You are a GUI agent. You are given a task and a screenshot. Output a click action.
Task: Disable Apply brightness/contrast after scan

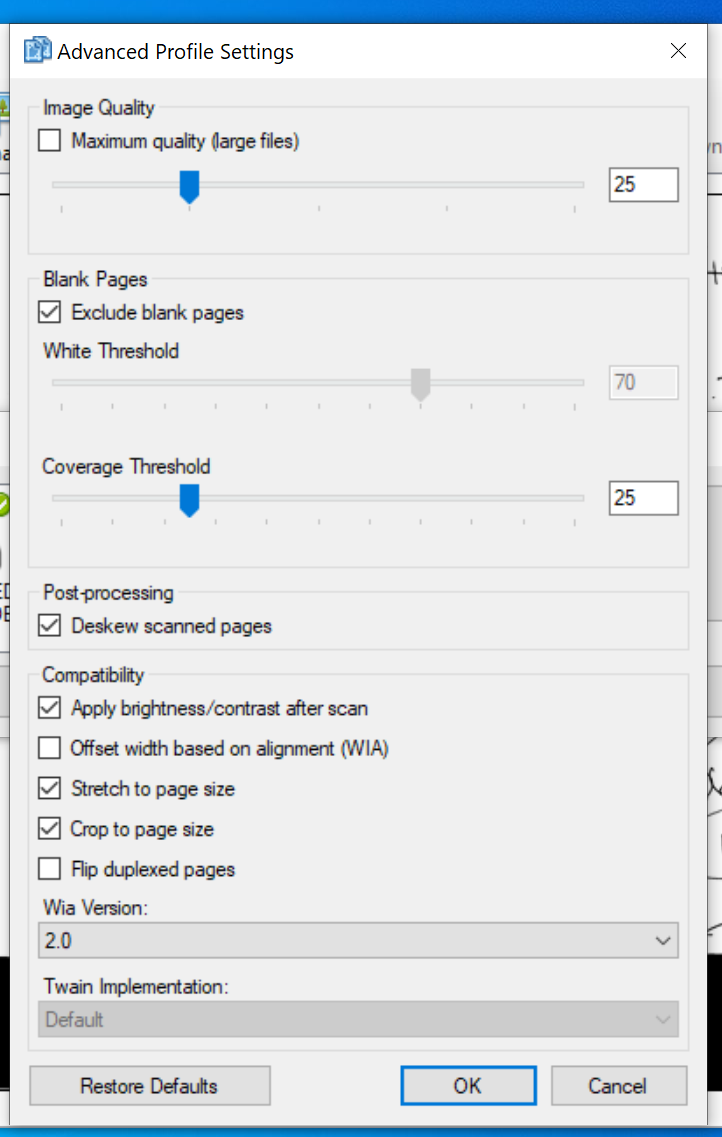click(x=49, y=707)
